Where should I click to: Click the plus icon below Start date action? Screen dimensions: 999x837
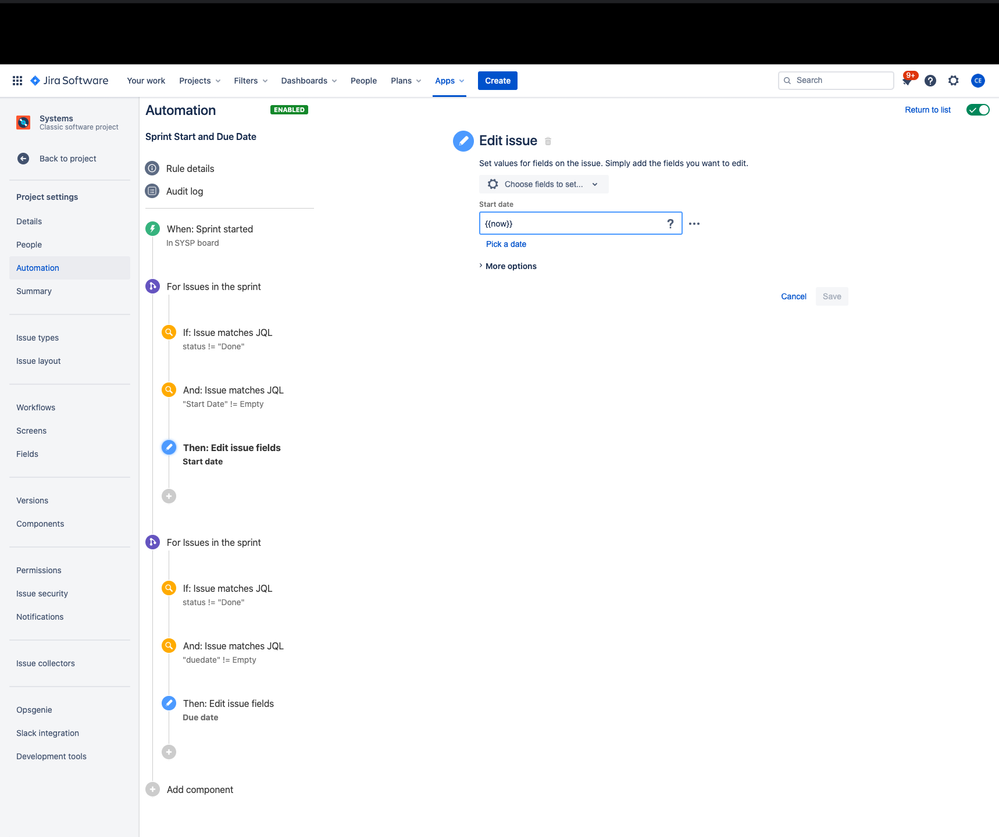click(169, 496)
